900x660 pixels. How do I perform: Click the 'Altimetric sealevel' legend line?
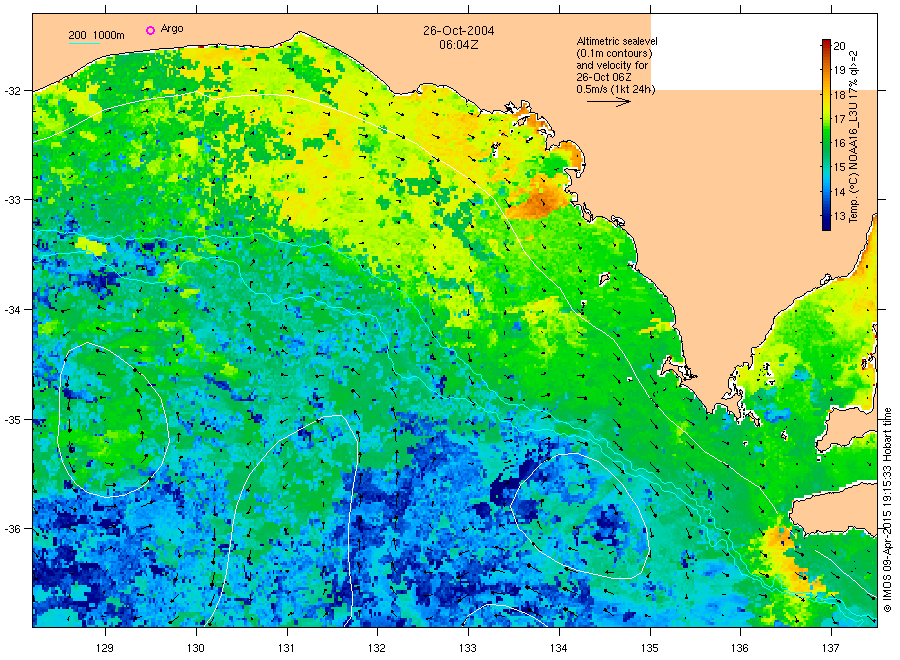[617, 41]
